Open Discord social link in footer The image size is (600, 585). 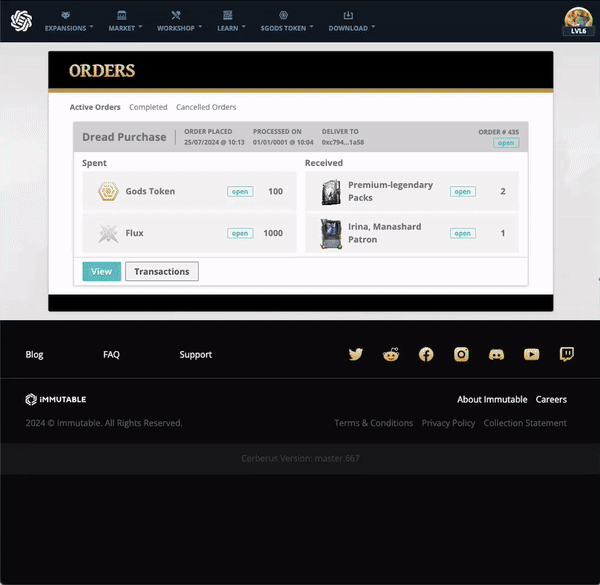pyautogui.click(x=496, y=355)
